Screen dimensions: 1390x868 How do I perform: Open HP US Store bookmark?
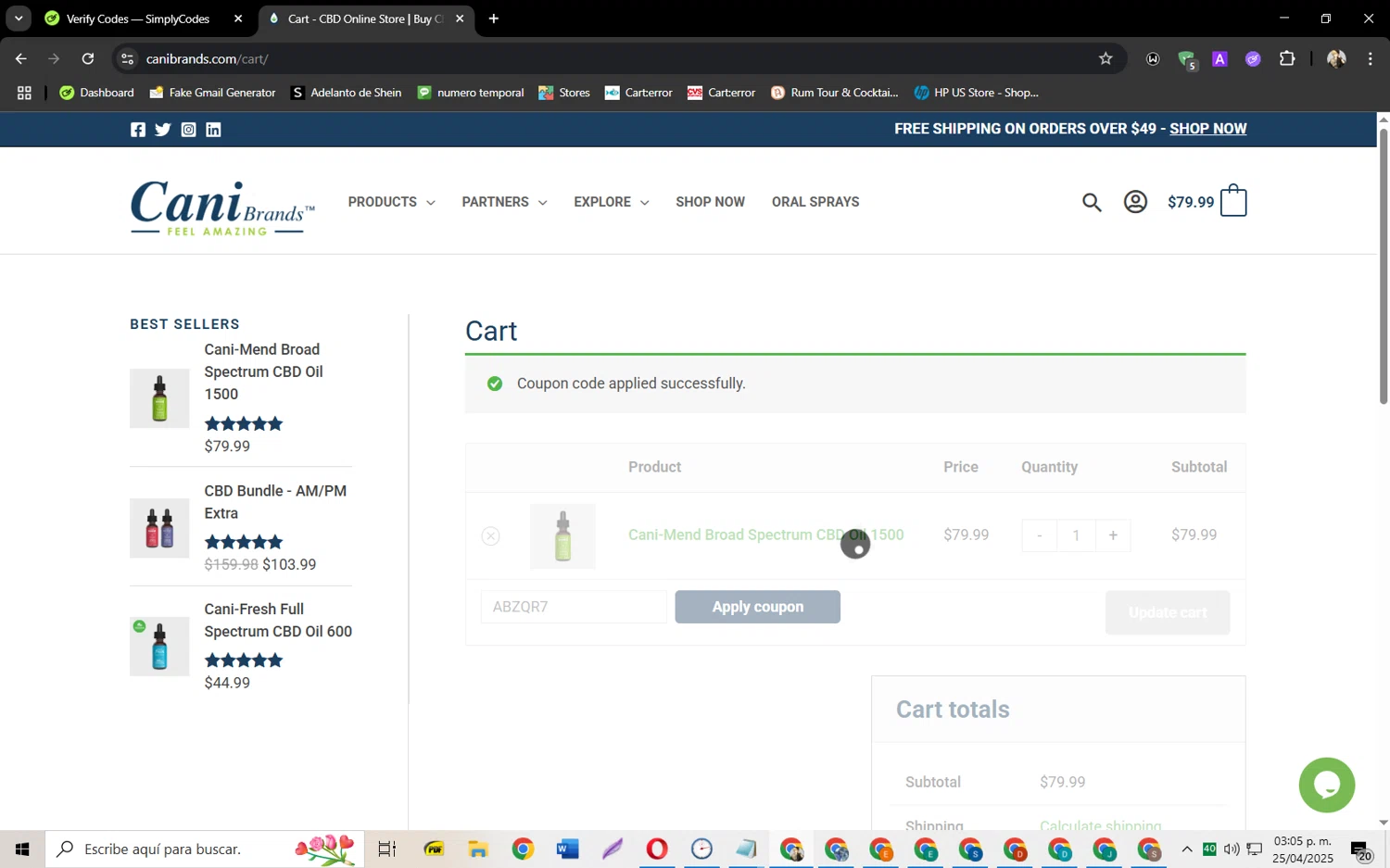[x=976, y=93]
